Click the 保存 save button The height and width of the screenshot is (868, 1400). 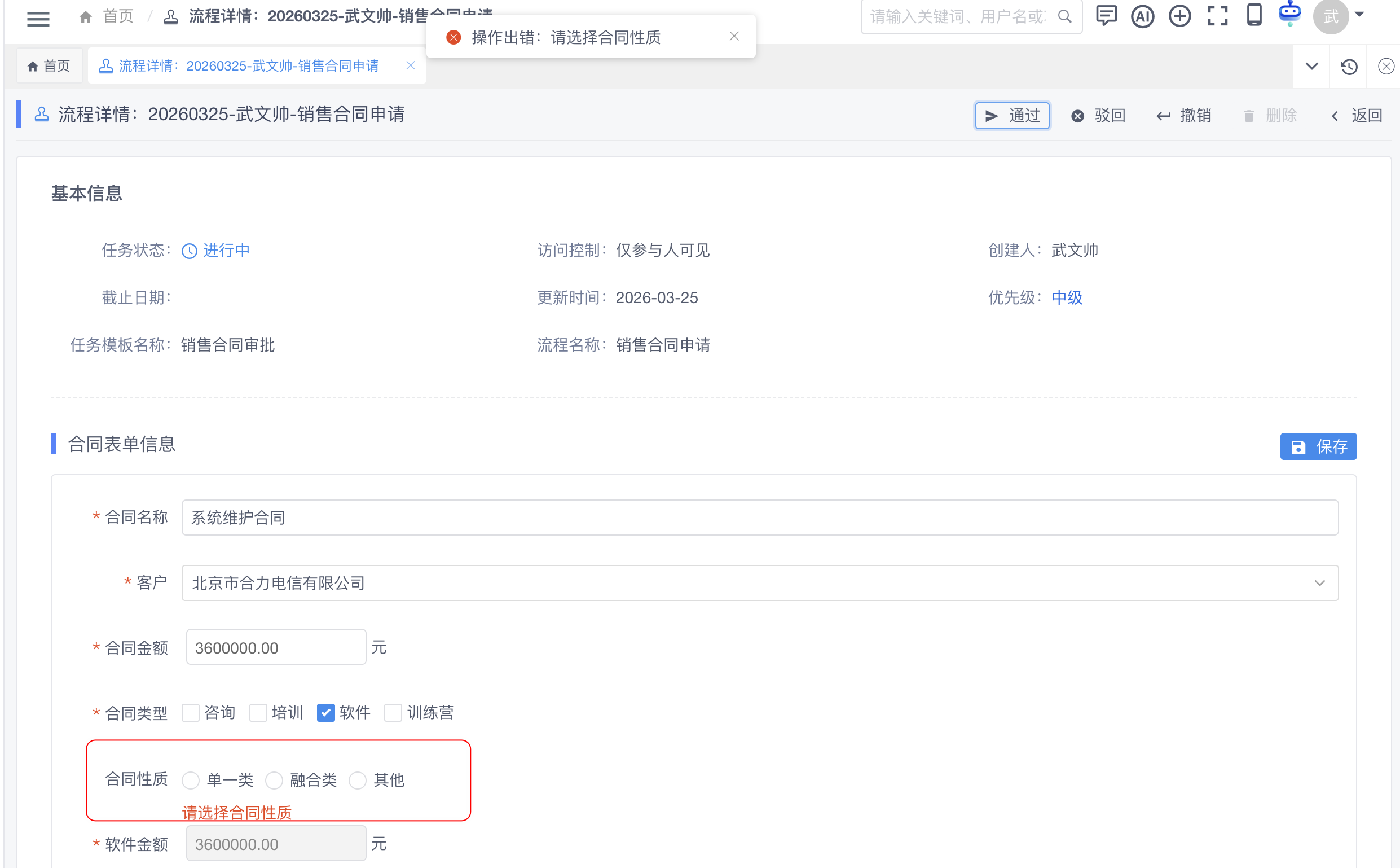point(1318,446)
